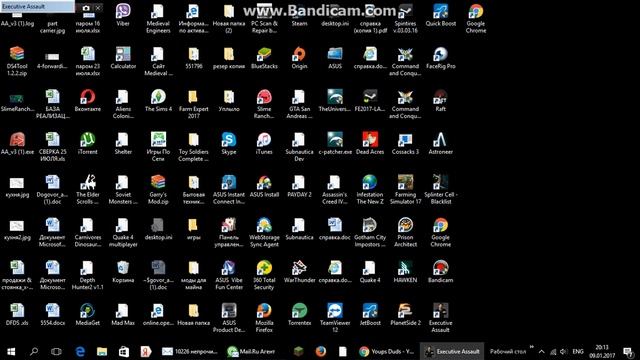Launch uTorrent from the desktop
The image size is (640, 360).
coord(88,144)
